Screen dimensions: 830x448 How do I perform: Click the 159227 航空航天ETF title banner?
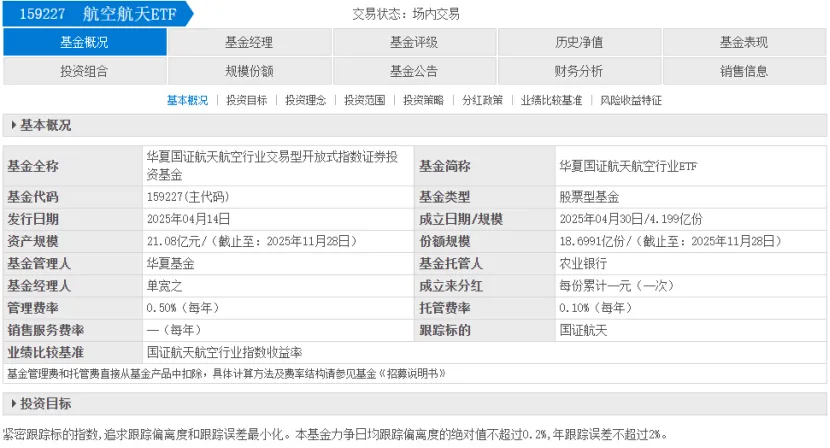(x=98, y=14)
